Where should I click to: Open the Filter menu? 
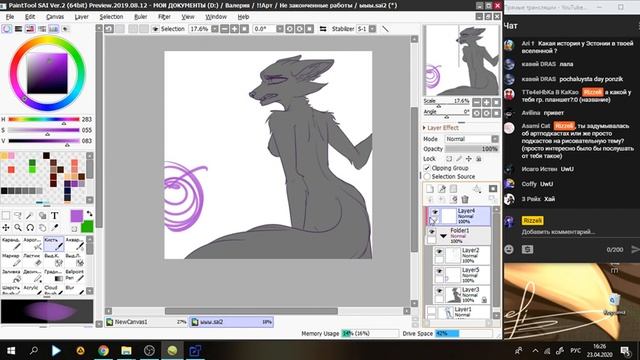[x=164, y=17]
